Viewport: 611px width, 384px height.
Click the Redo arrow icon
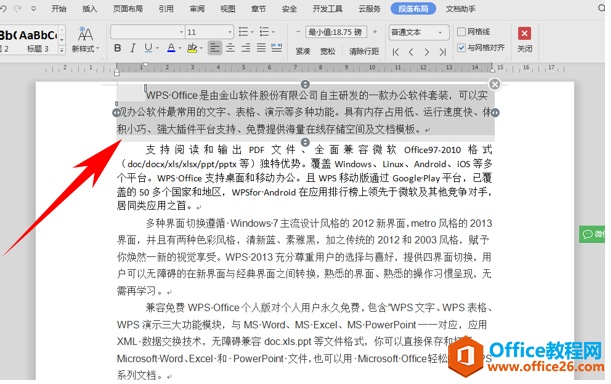click(x=18, y=8)
